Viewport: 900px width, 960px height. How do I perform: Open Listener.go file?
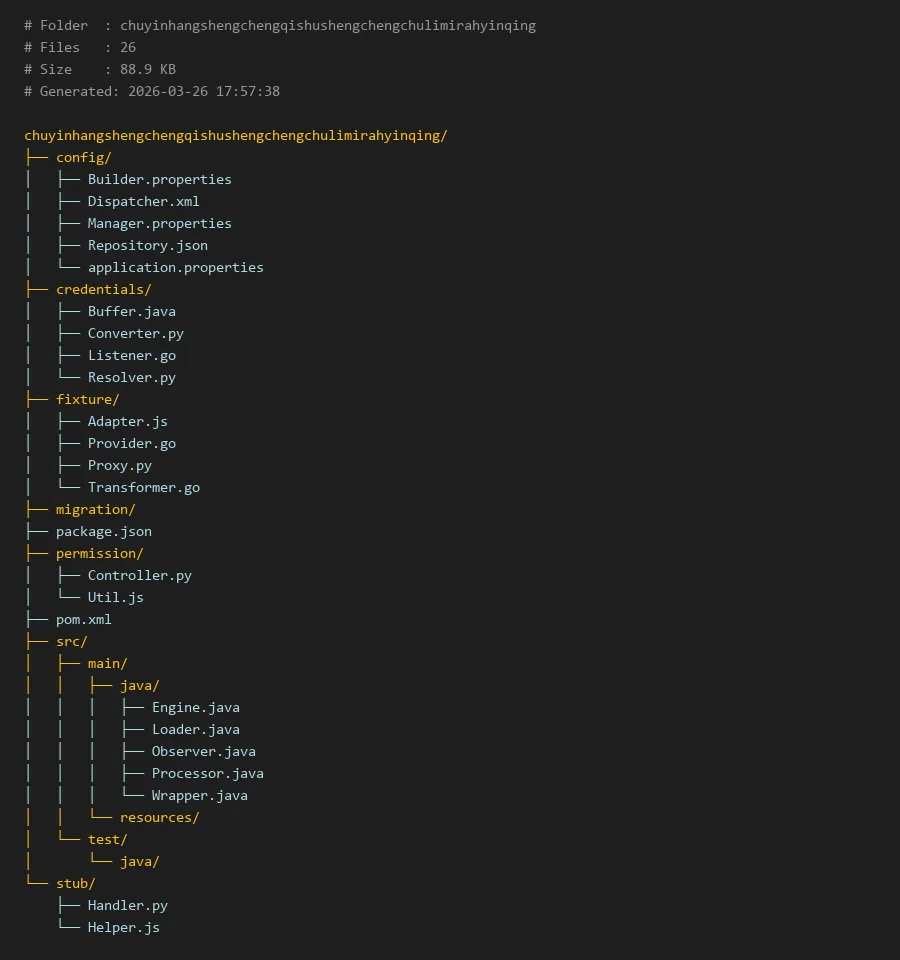click(x=131, y=355)
